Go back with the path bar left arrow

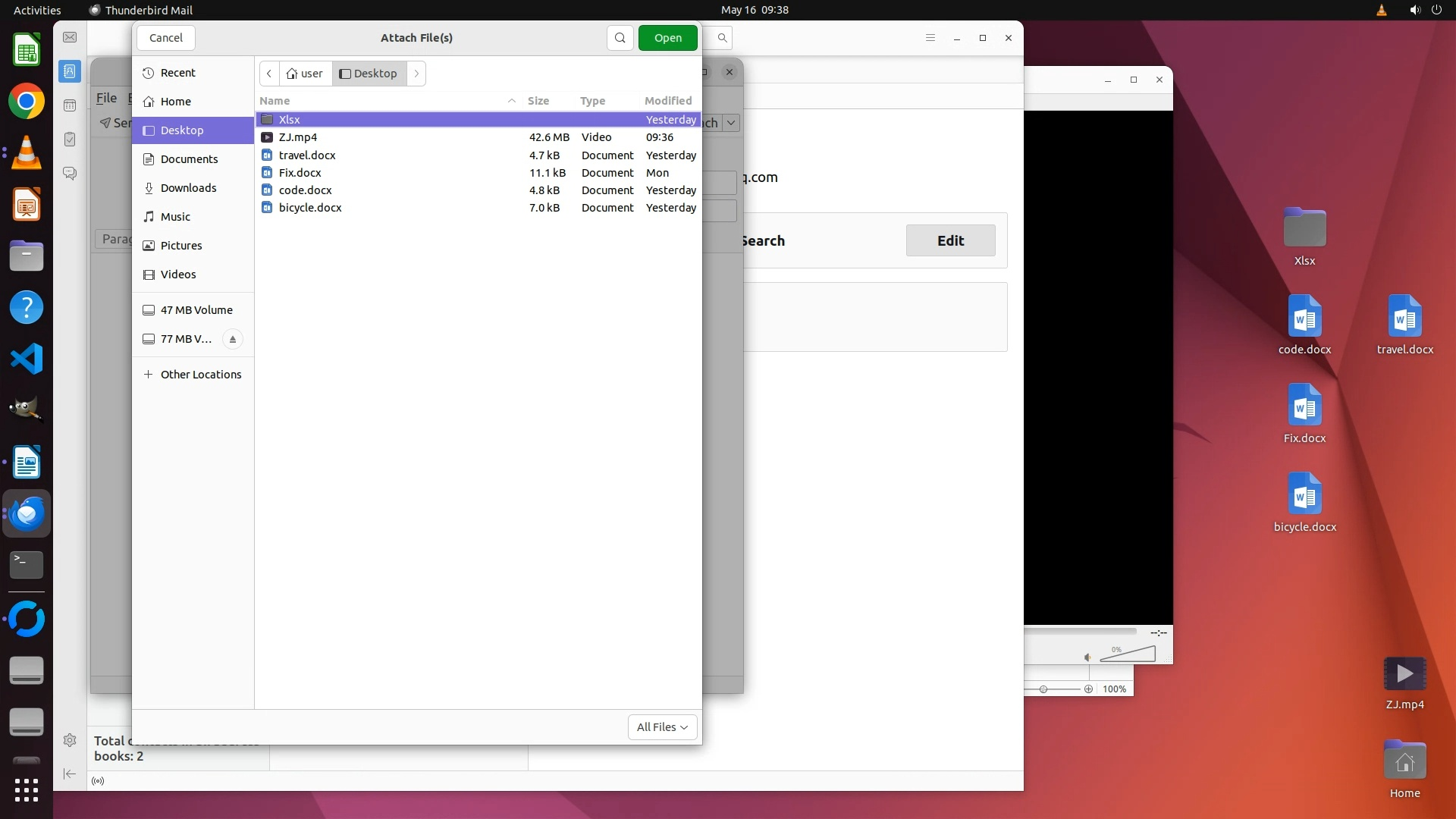pos(269,74)
